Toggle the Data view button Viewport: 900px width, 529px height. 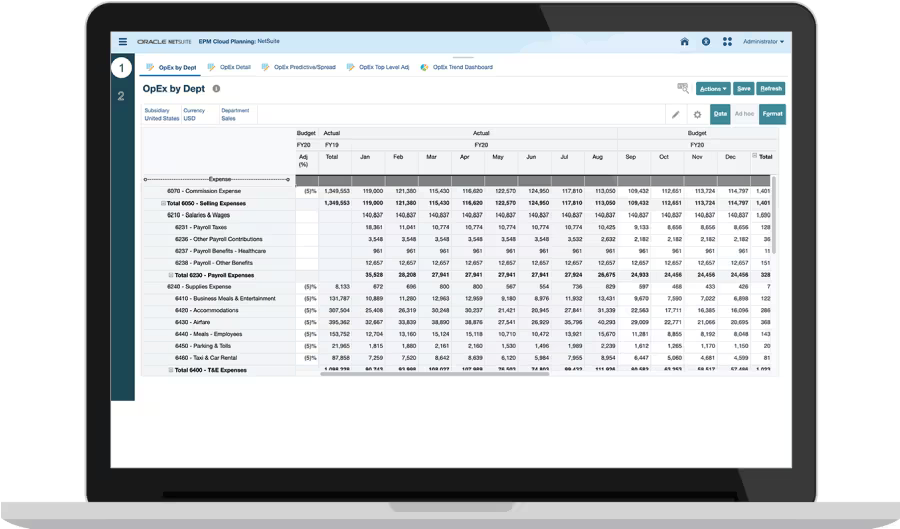click(x=720, y=114)
